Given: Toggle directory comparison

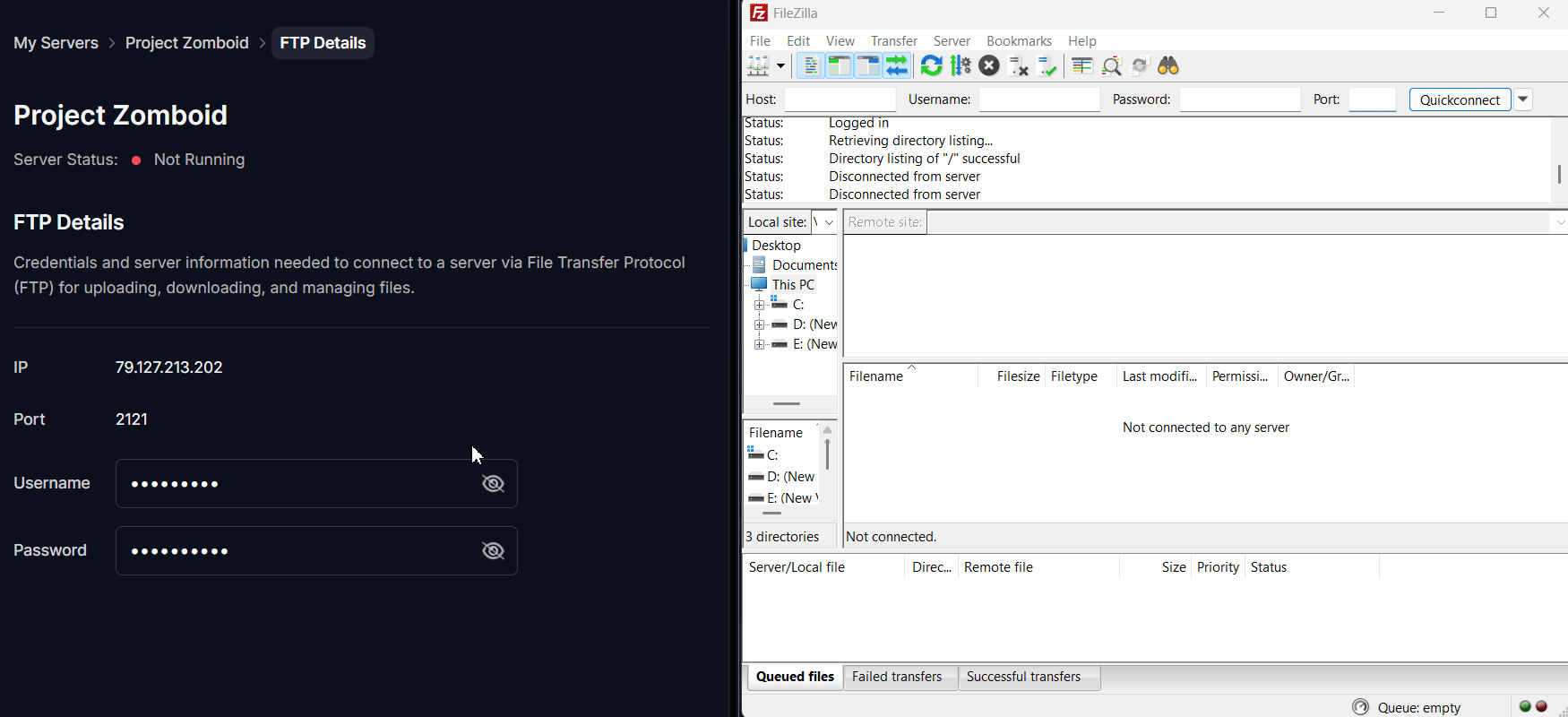Looking at the screenshot, I should click(1112, 66).
